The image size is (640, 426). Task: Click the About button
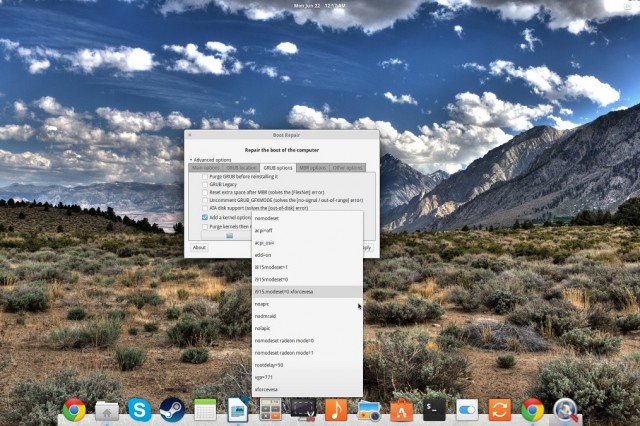click(199, 247)
